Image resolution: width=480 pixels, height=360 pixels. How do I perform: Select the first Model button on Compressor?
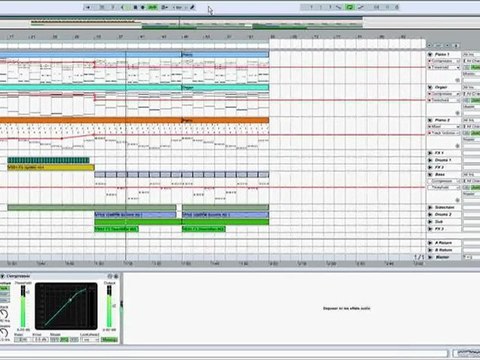[55, 340]
